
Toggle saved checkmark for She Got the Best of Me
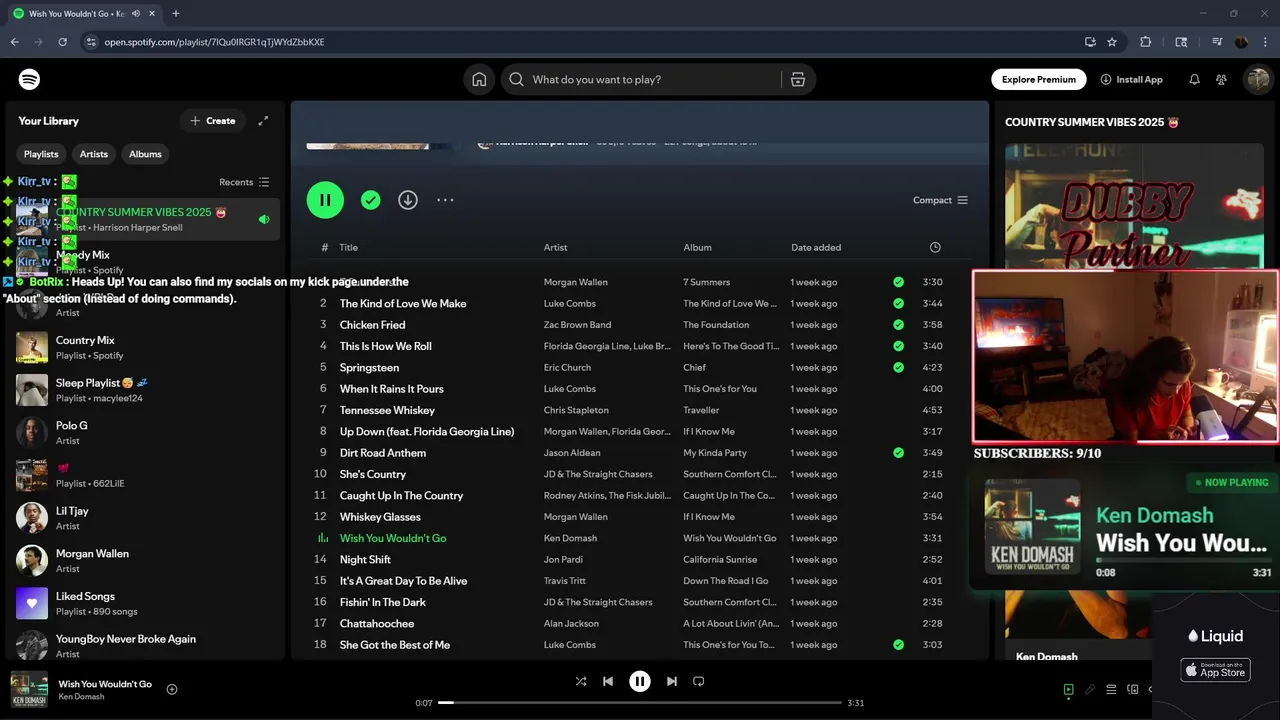pyautogui.click(x=899, y=645)
